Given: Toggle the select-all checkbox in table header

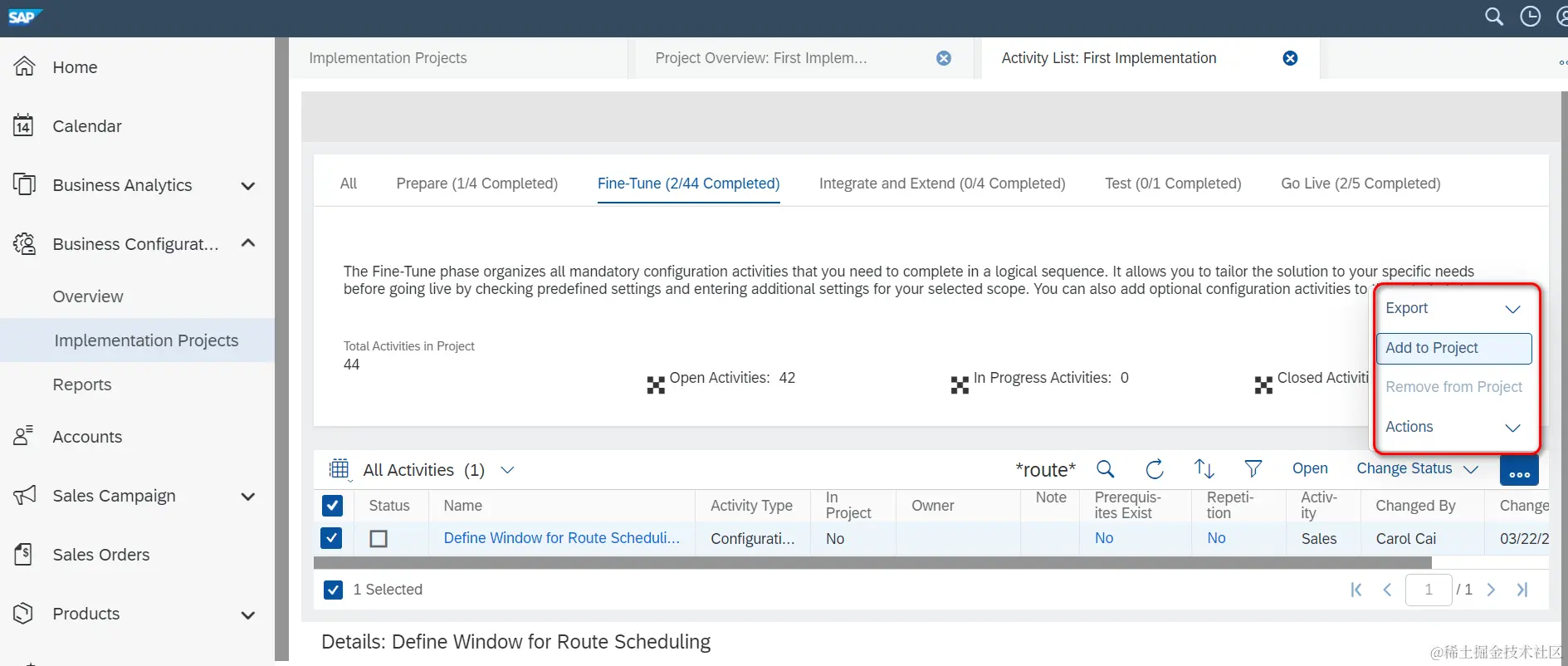Looking at the screenshot, I should (332, 506).
